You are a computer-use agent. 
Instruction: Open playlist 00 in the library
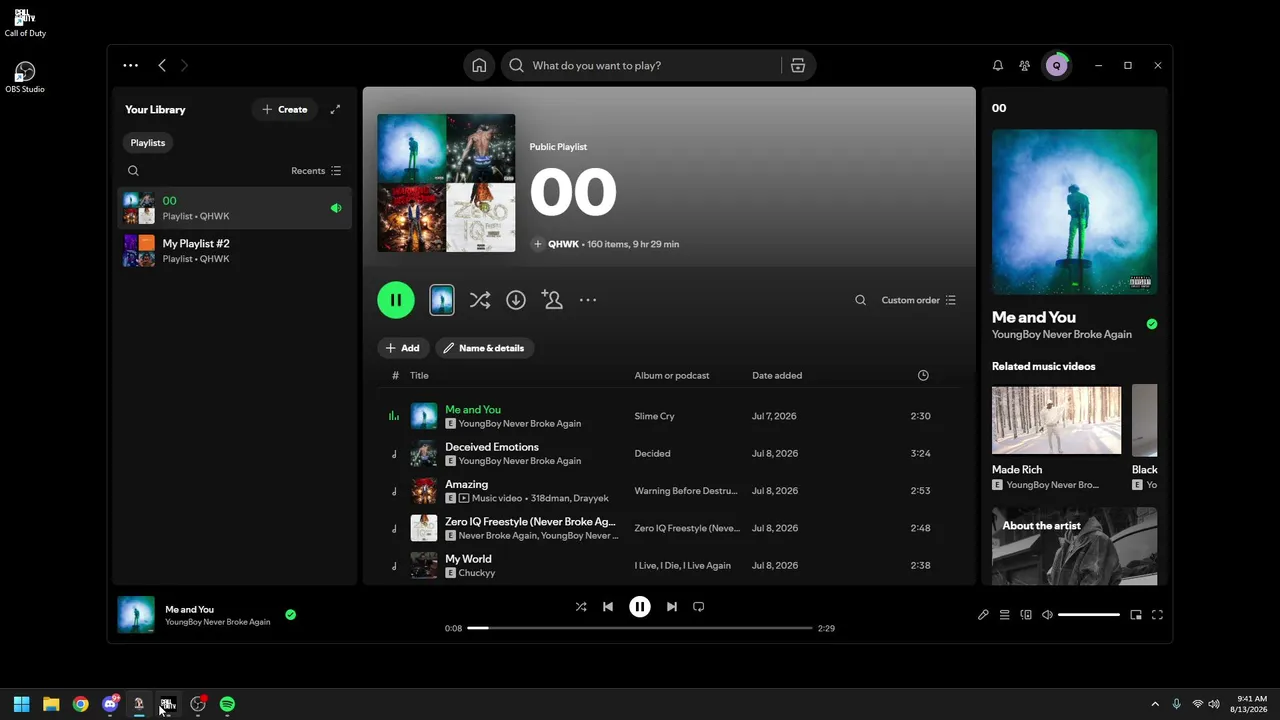pyautogui.click(x=234, y=208)
